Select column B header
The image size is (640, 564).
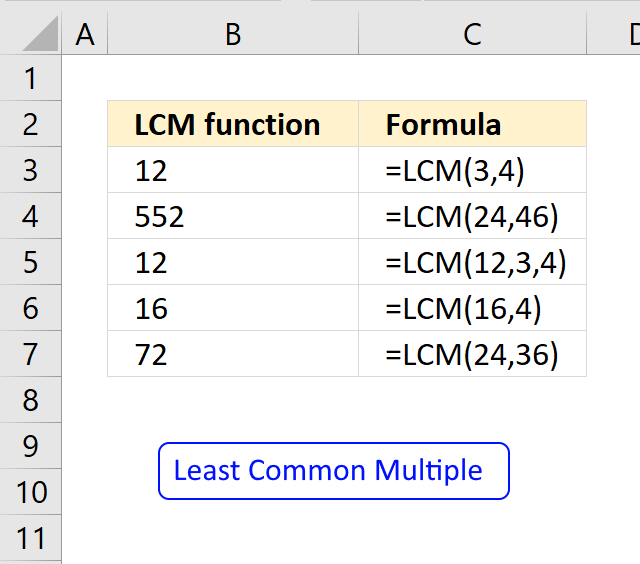pos(233,33)
